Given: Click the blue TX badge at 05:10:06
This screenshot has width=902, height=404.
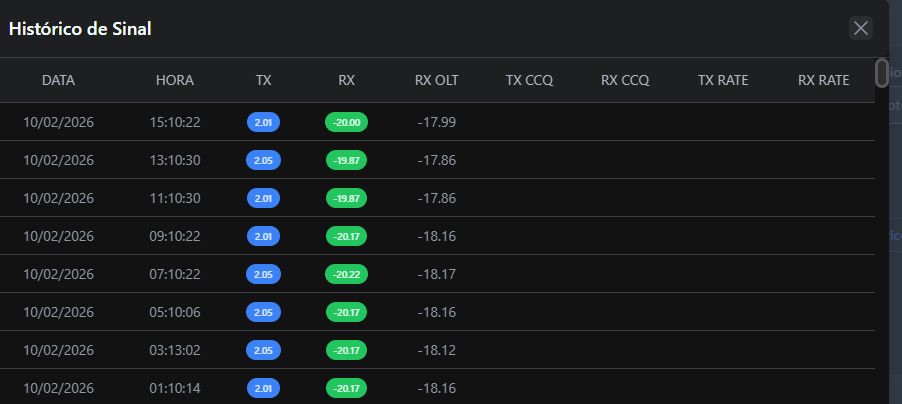Looking at the screenshot, I should [x=263, y=312].
